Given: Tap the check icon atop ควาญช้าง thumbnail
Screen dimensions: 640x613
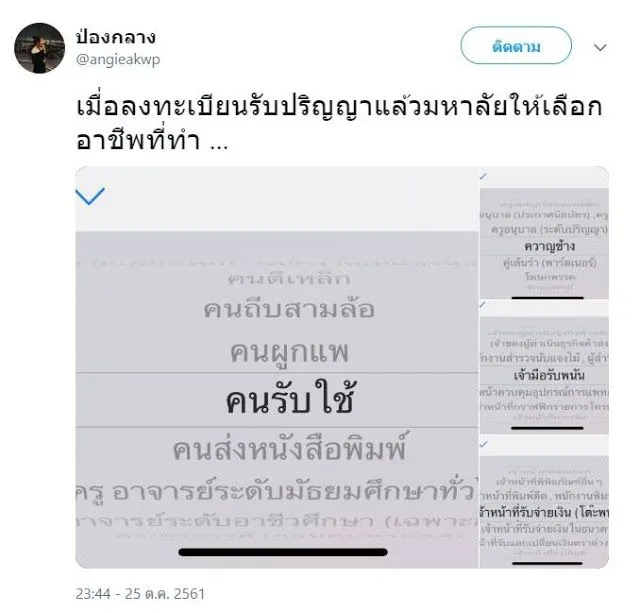Looking at the screenshot, I should [484, 176].
